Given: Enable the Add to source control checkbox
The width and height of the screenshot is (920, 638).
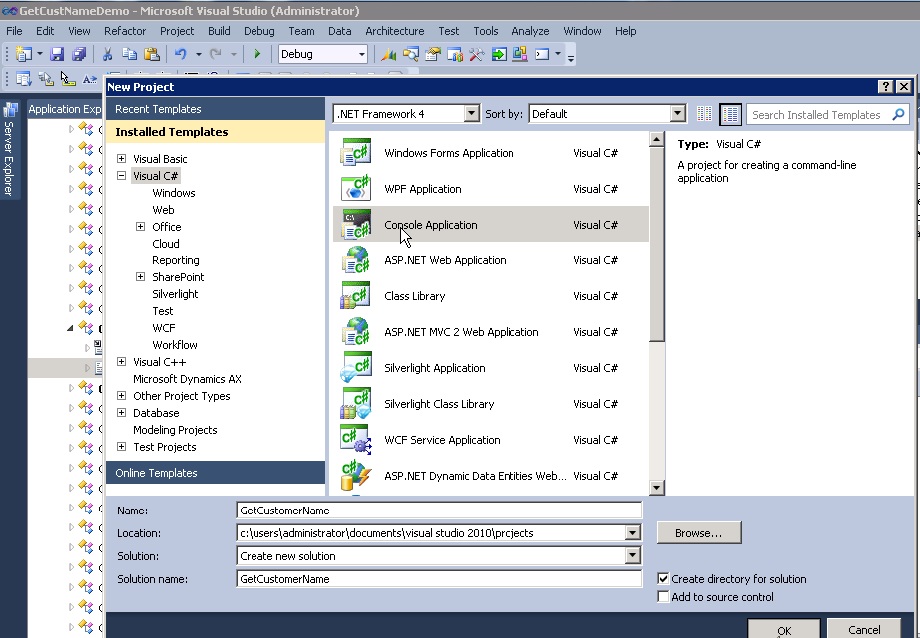Looking at the screenshot, I should 662,596.
